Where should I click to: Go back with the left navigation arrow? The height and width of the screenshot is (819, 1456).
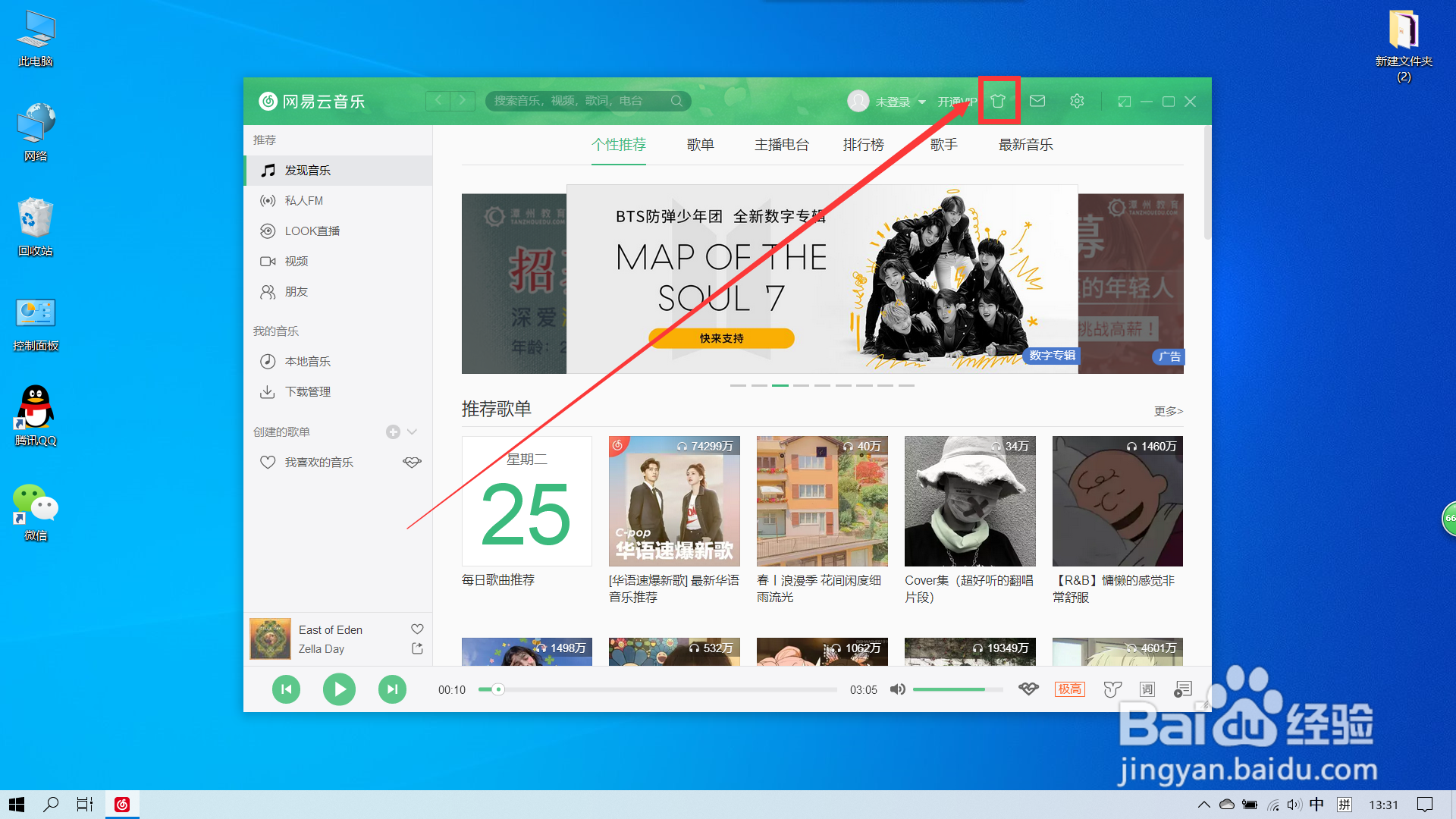[438, 101]
